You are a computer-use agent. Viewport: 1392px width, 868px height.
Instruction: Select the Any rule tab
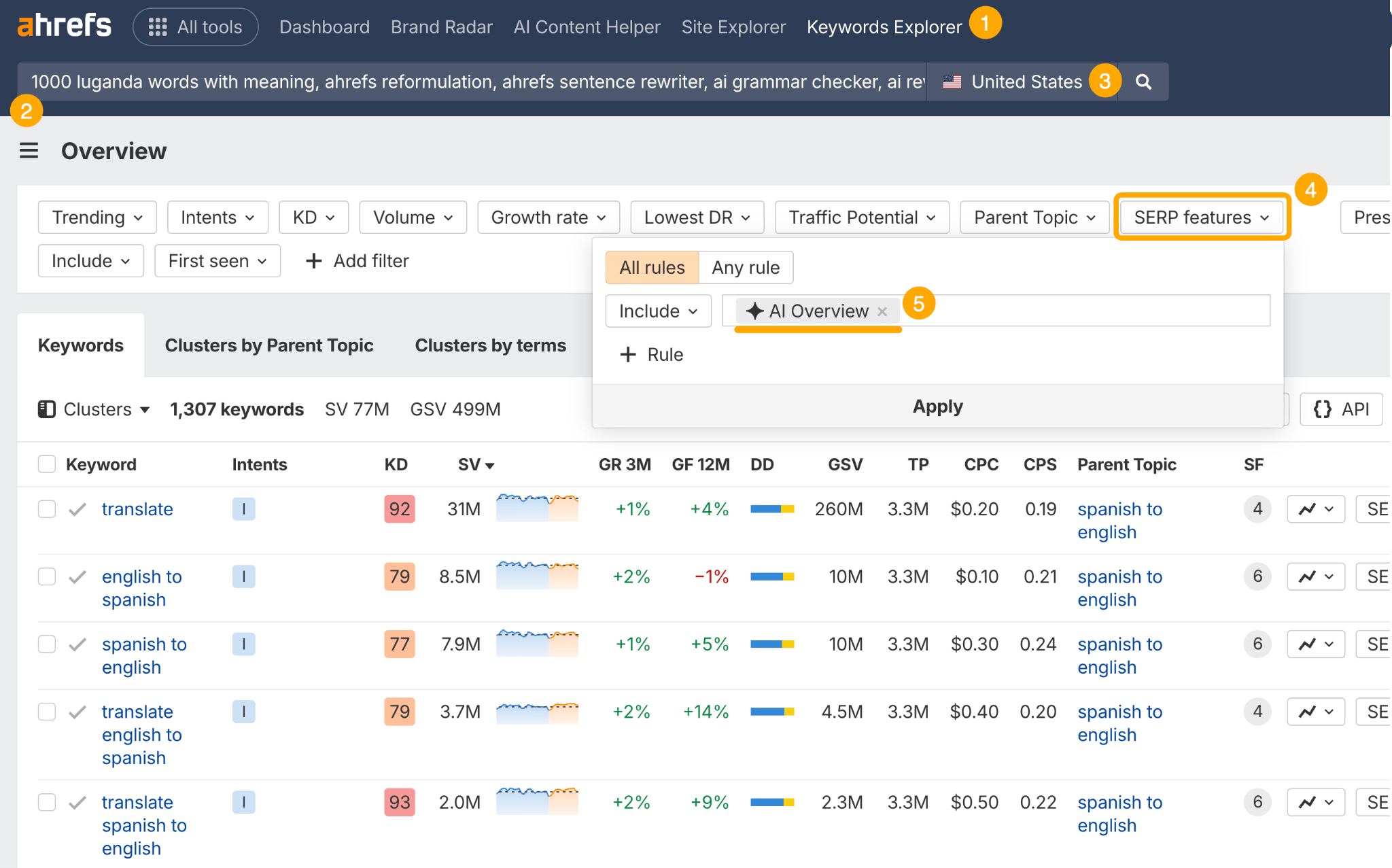pos(746,267)
